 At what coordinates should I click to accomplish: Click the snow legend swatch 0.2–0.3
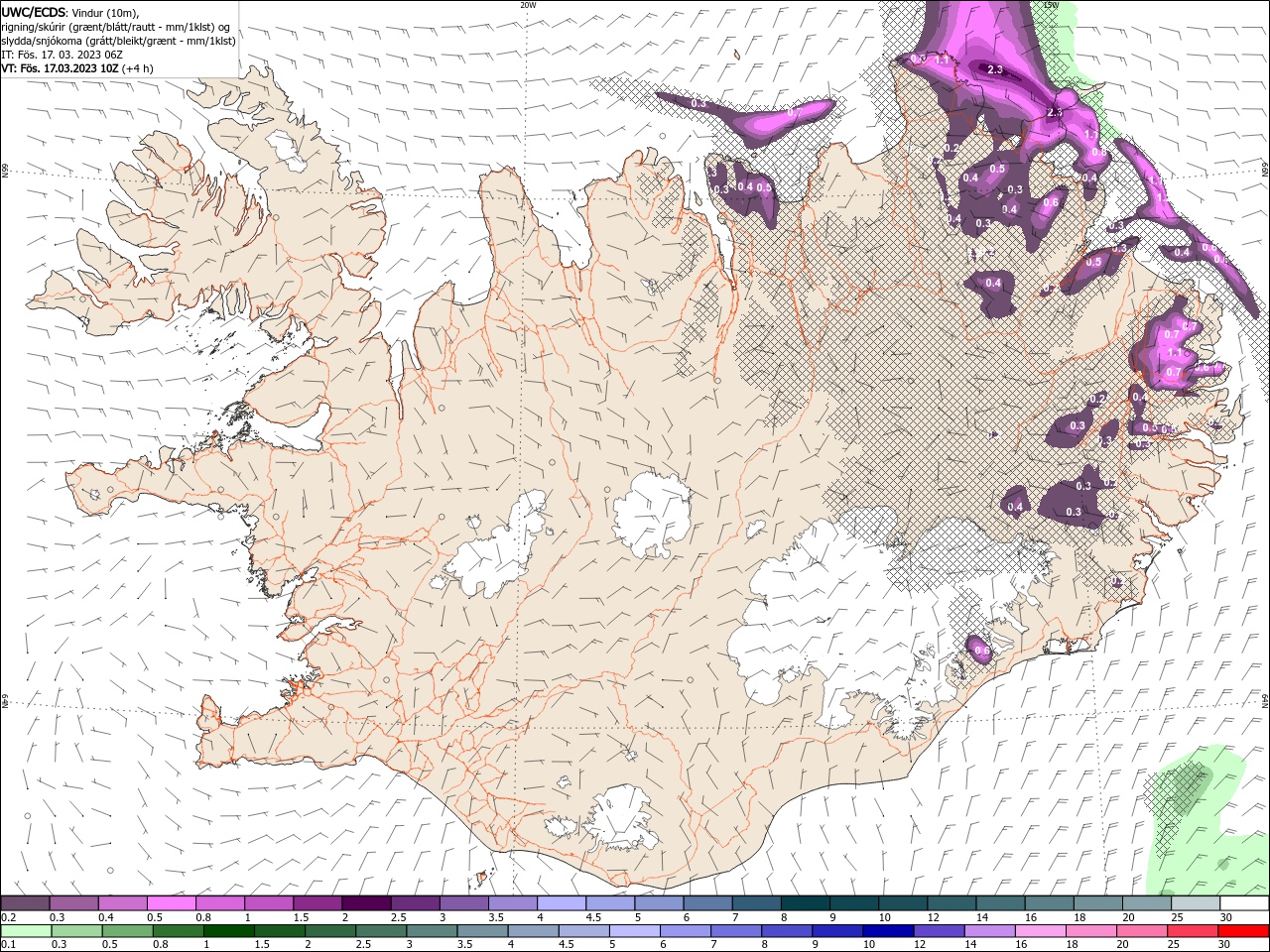pos(26,903)
